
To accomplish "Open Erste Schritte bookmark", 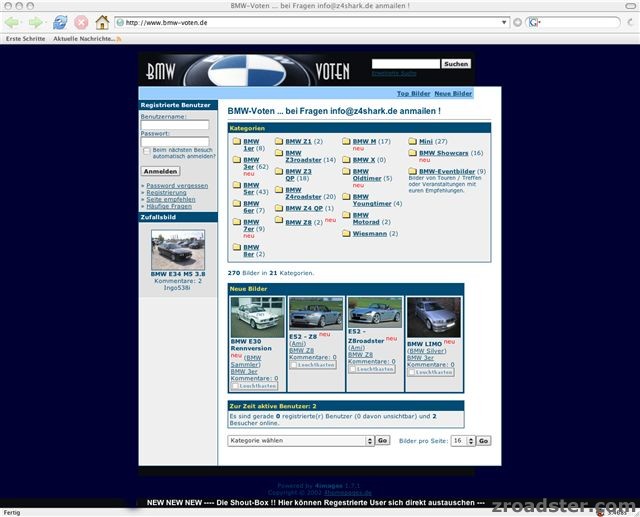I will 25,39.
